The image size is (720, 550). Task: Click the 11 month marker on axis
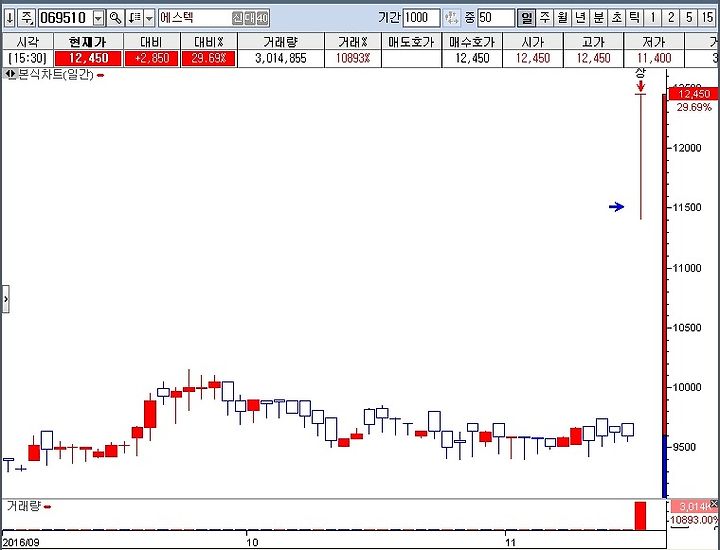(x=510, y=542)
